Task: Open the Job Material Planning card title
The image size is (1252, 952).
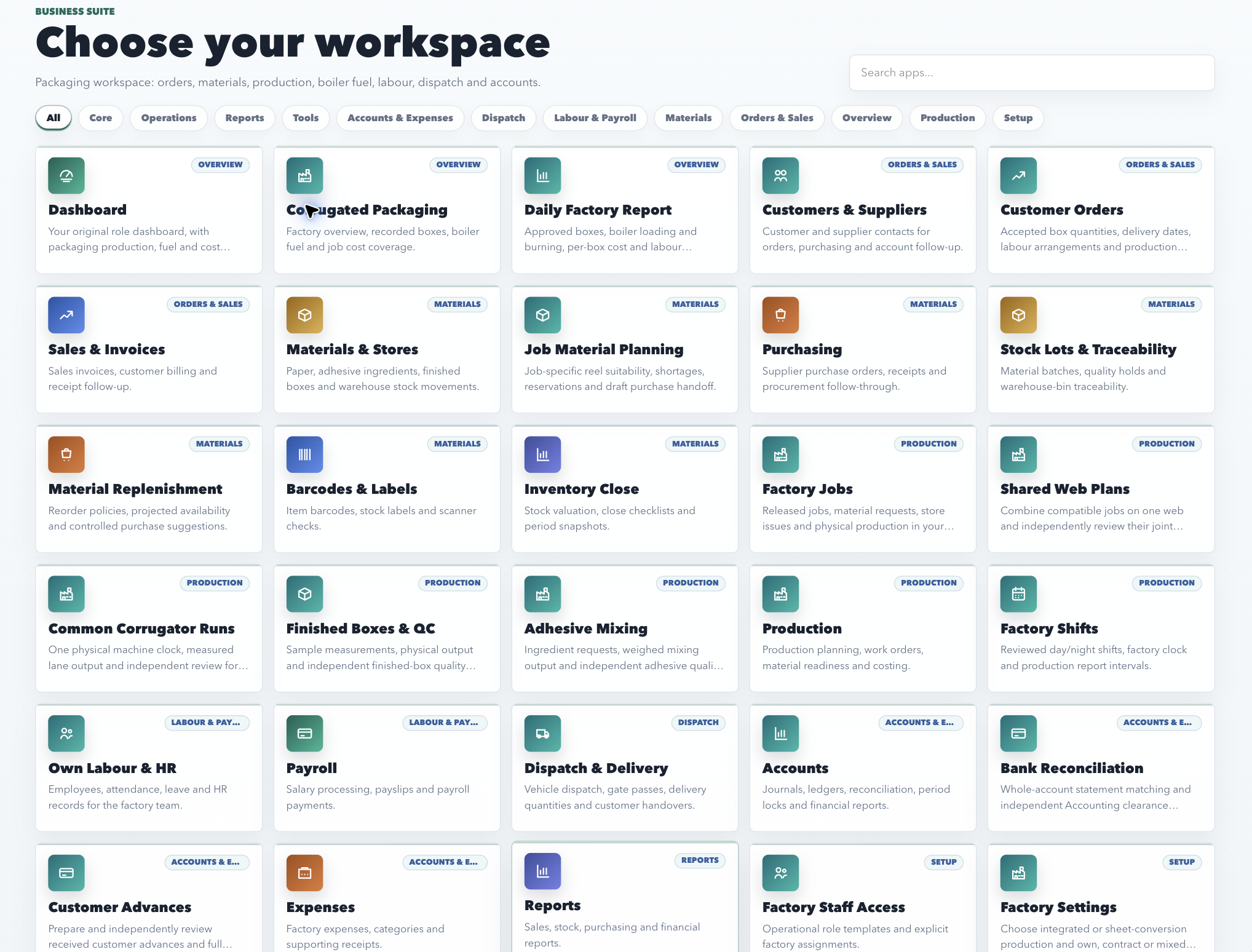Action: pyautogui.click(x=604, y=349)
